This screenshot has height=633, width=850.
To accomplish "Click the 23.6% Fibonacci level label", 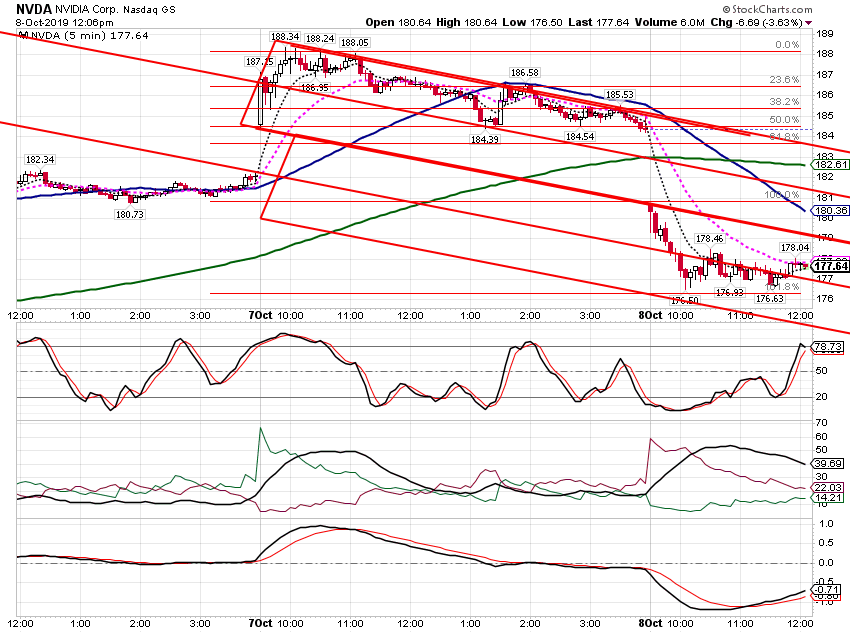I will [x=784, y=80].
